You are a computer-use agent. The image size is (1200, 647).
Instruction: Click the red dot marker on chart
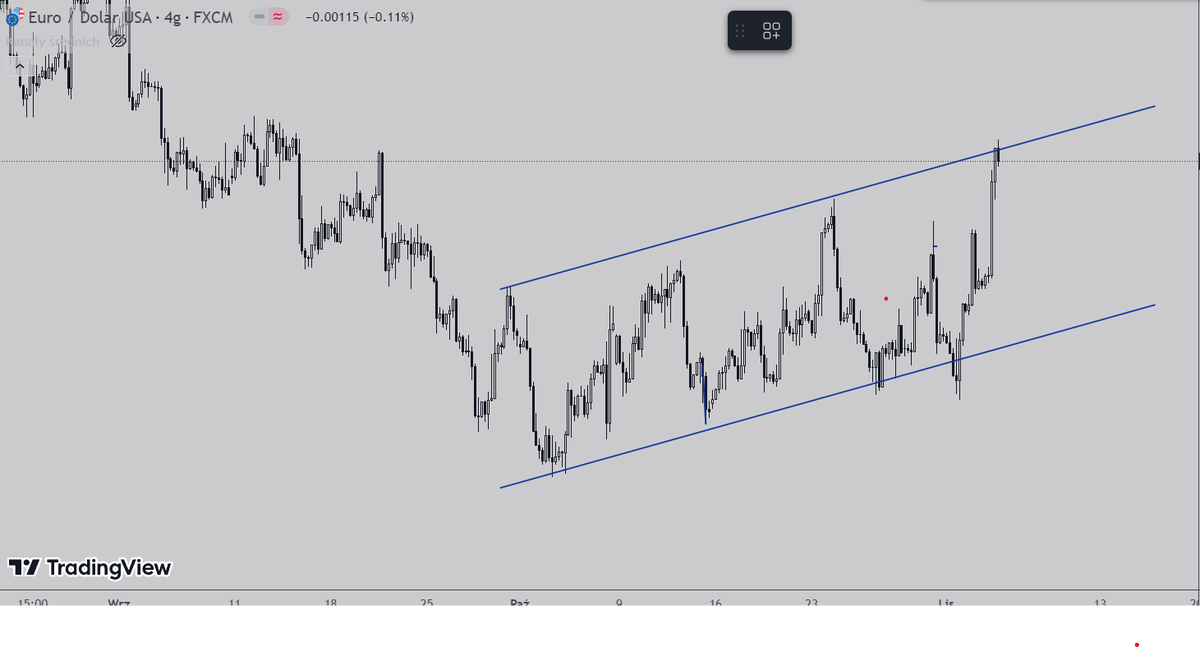886,298
